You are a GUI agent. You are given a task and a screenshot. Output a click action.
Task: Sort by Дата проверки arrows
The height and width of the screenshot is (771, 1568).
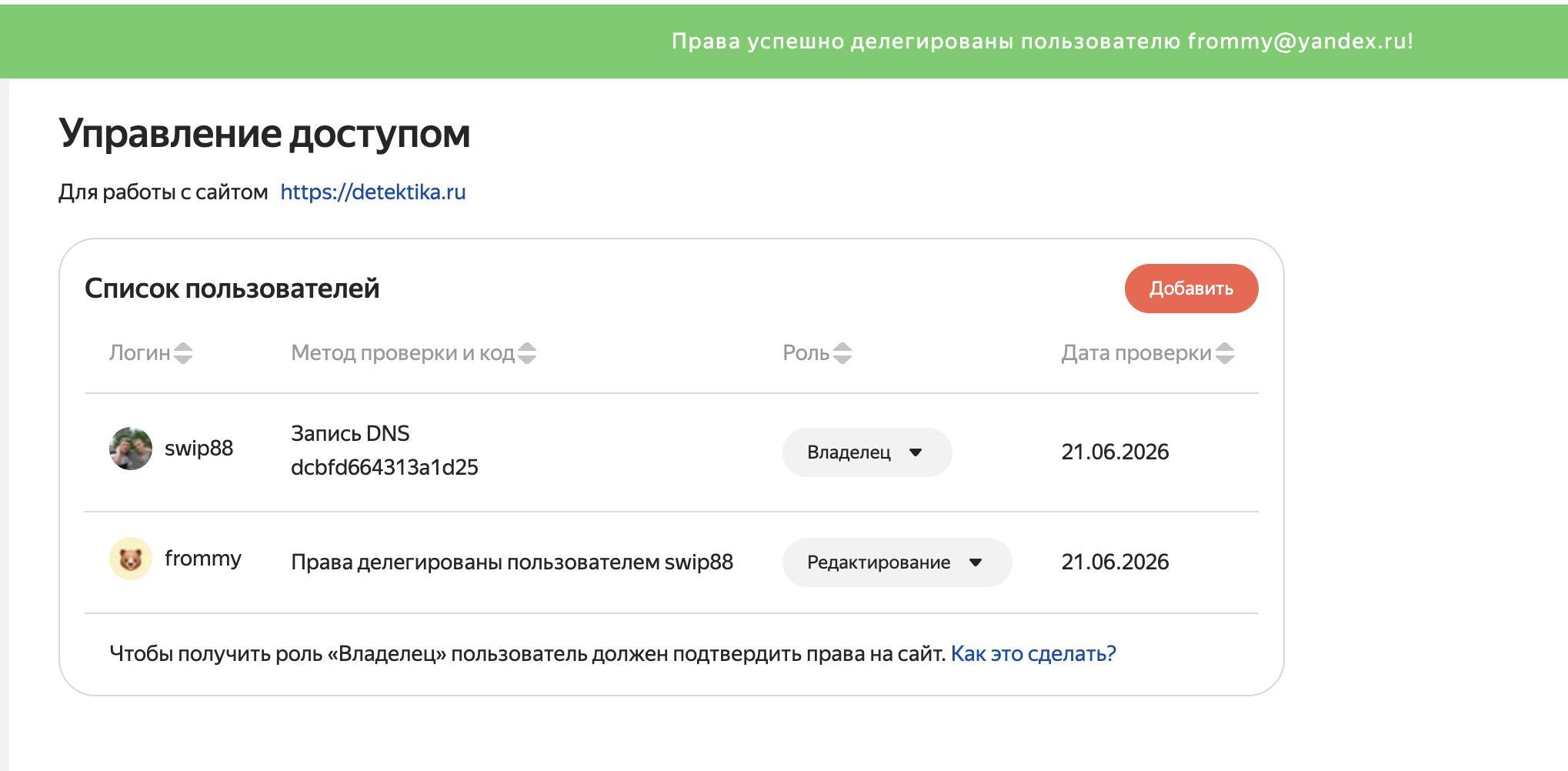coord(1225,353)
